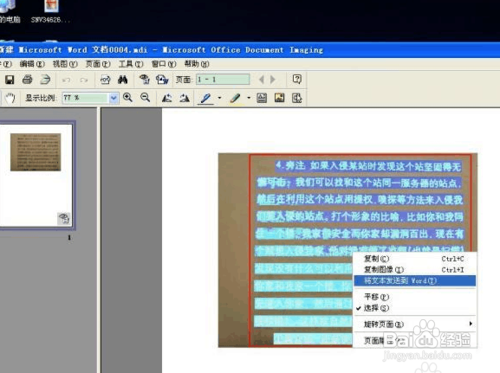
Task: Rotate the page left icon
Action: click(167, 98)
